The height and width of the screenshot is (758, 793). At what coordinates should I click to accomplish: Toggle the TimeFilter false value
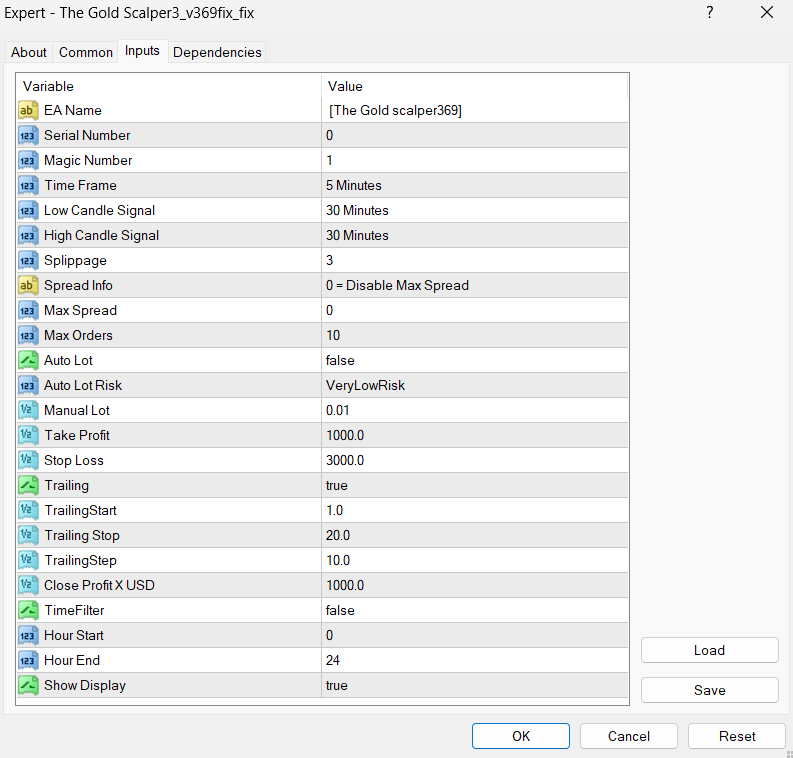click(x=340, y=610)
